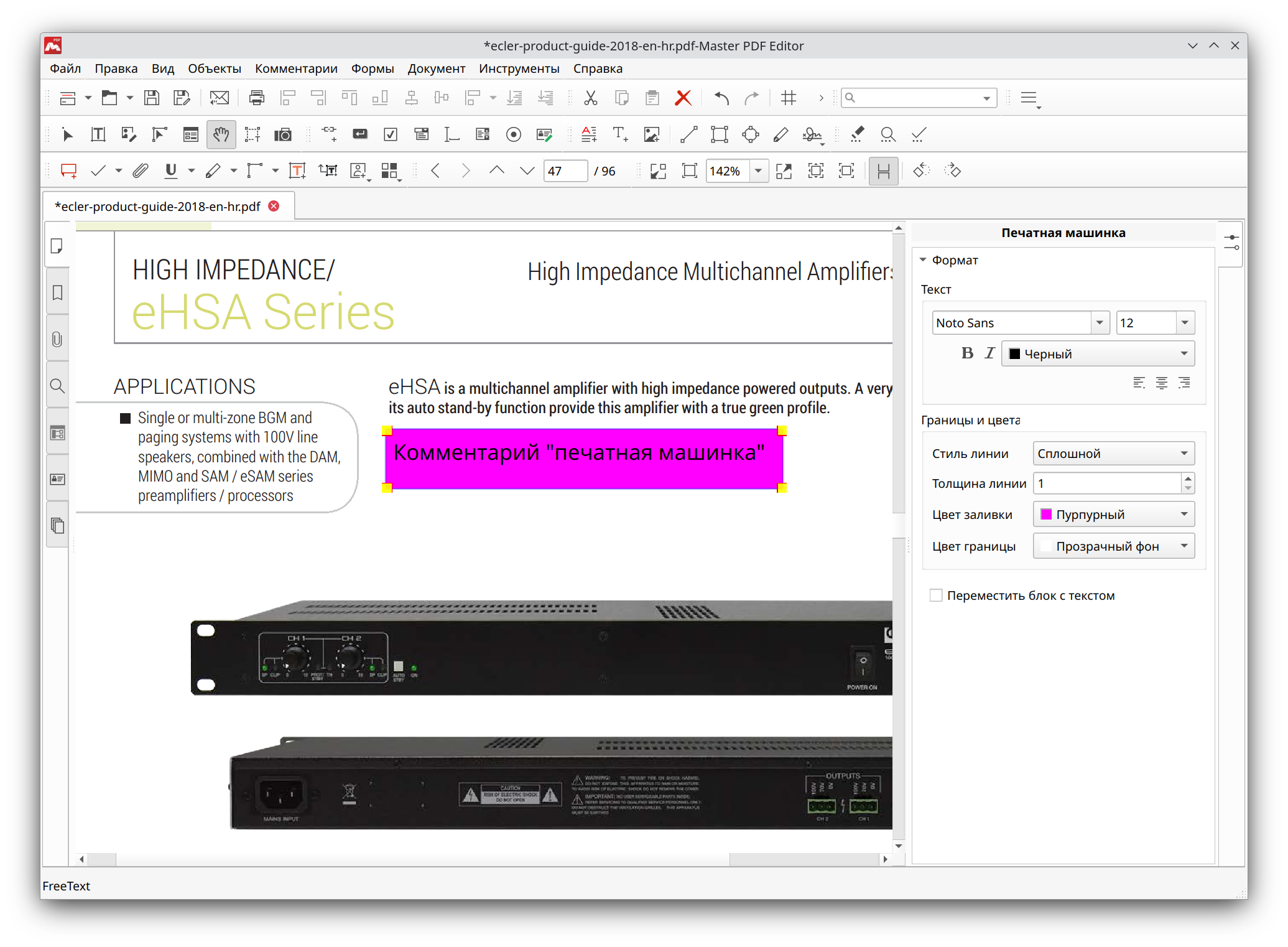Image resolution: width=1288 pixels, height=947 pixels.
Task: Toggle the object inspector panel button
Action: 1231,243
